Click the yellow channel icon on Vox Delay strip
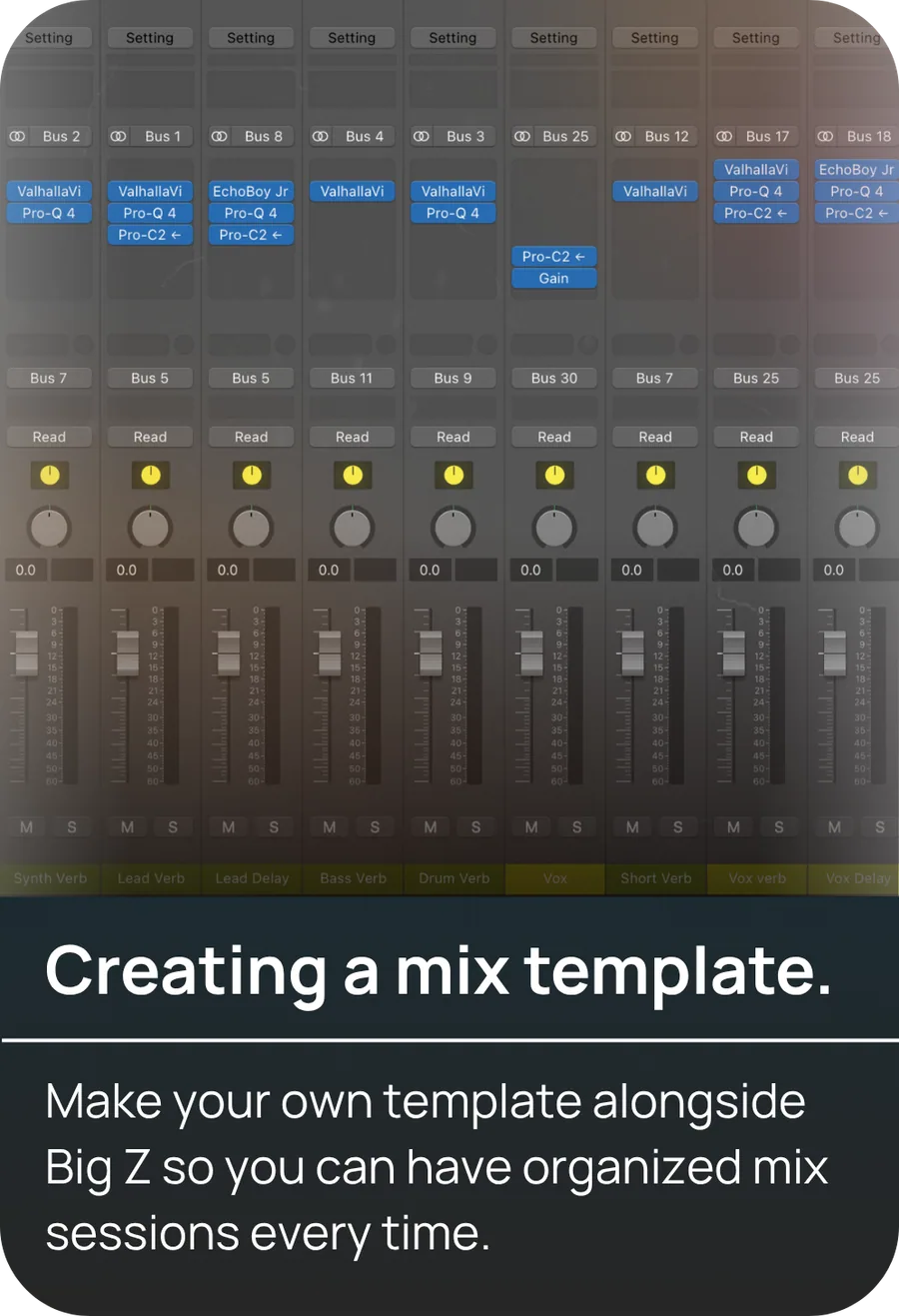Image resolution: width=899 pixels, height=1316 pixels. (857, 475)
